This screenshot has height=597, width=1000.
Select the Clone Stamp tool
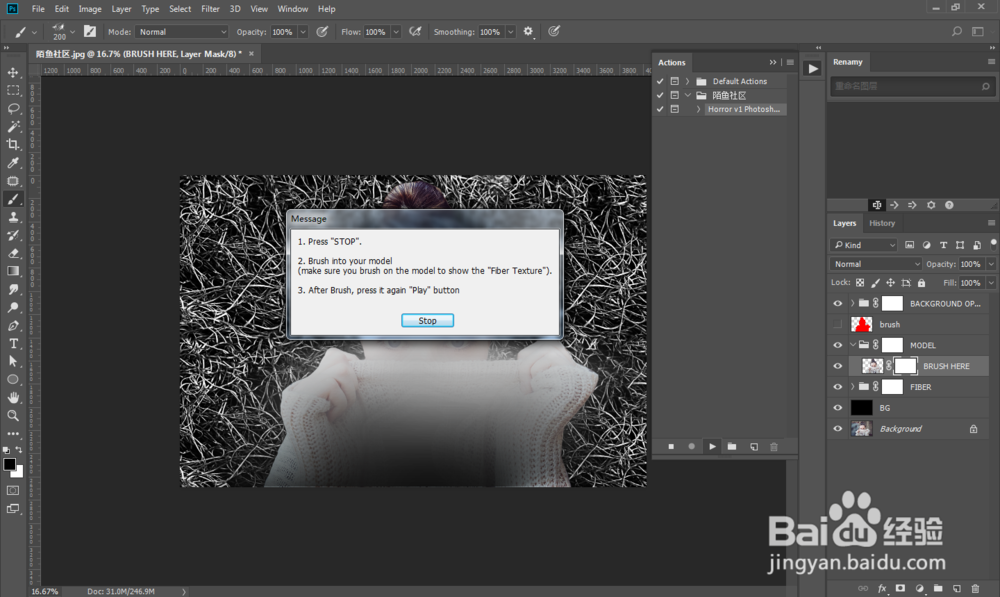click(x=13, y=217)
